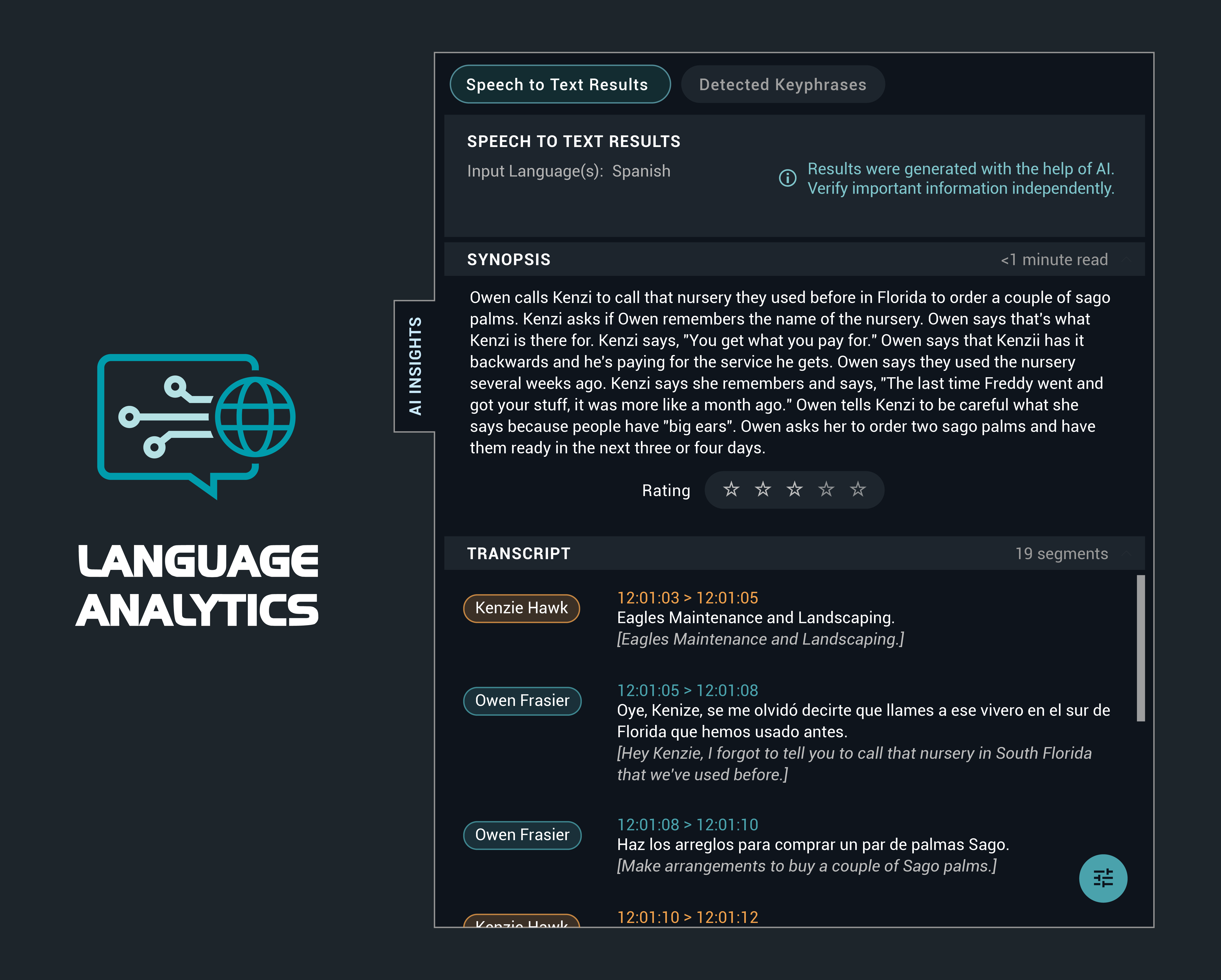
Task: Select the second rating star
Action: click(x=763, y=489)
